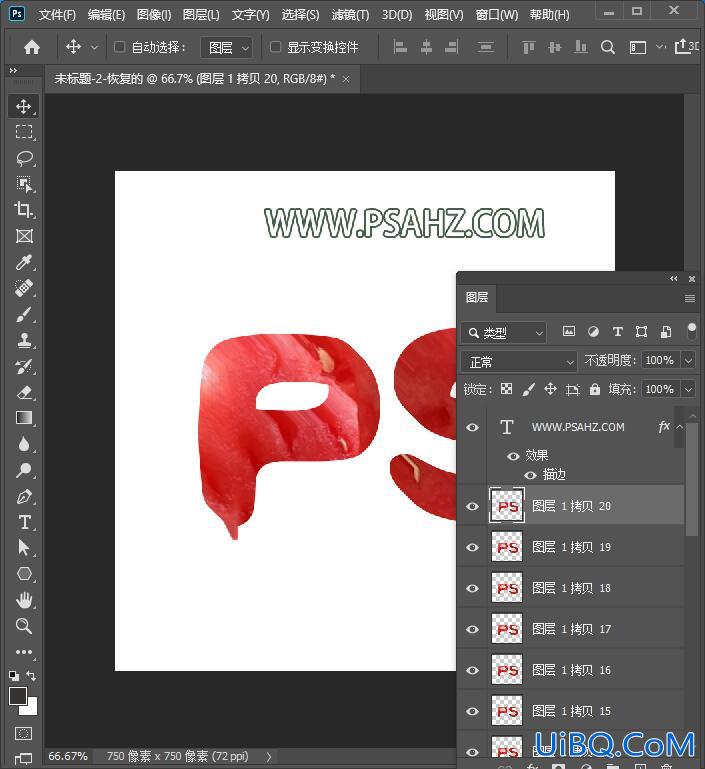Toggle layer filtering on/off switch
This screenshot has height=769, width=705.
click(x=691, y=332)
